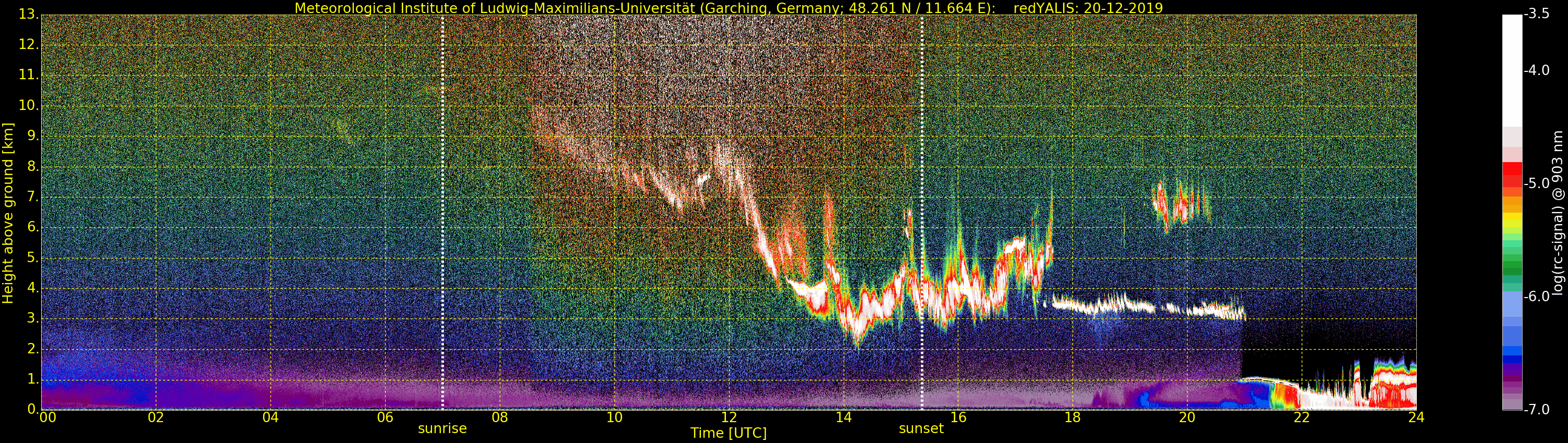The height and width of the screenshot is (443, 1568).
Task: Click the '00' time tick label
Action: pos(47,417)
